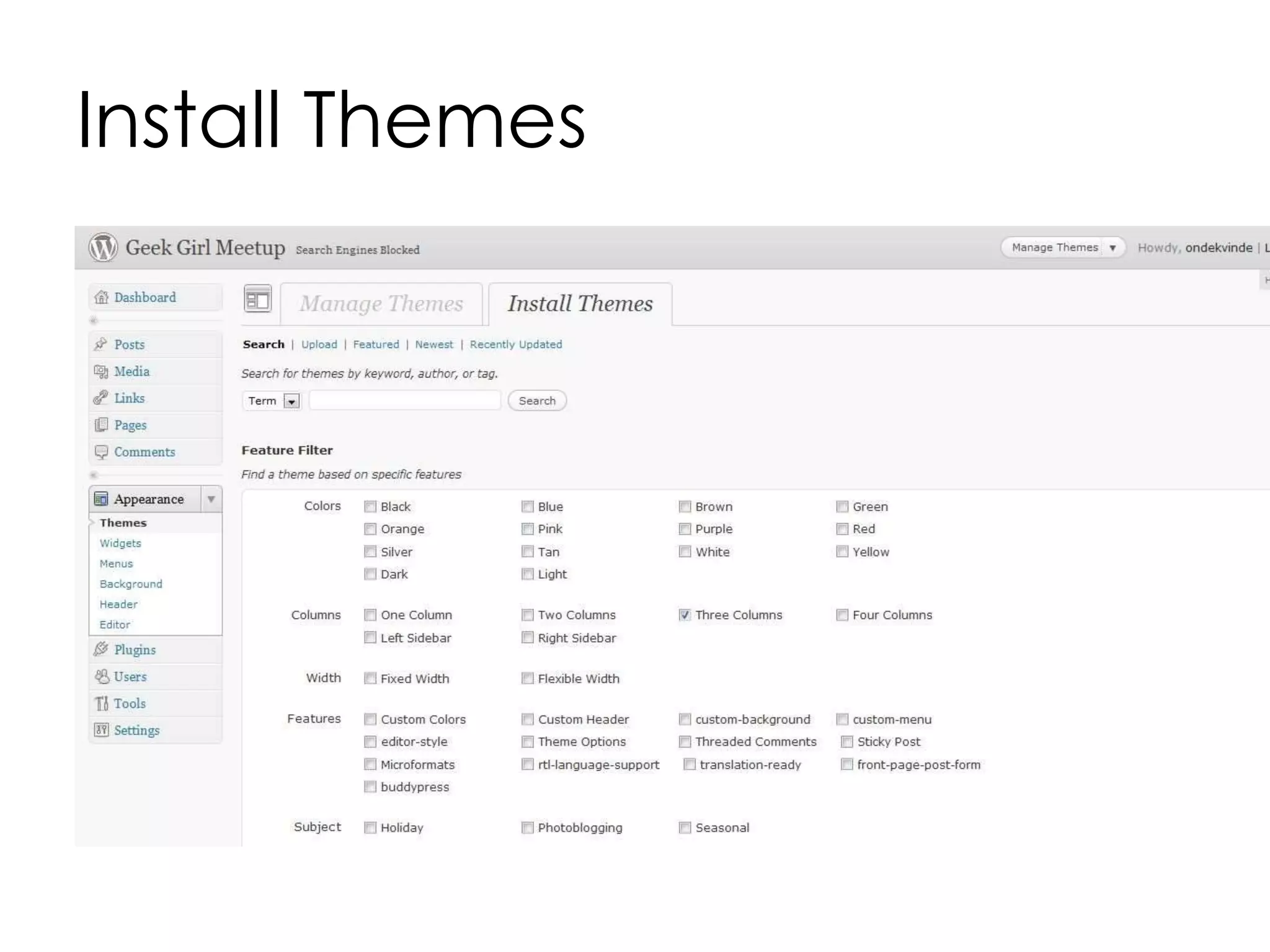The image size is (1270, 952).
Task: Tick the buddypress feature checkbox
Action: coord(370,787)
